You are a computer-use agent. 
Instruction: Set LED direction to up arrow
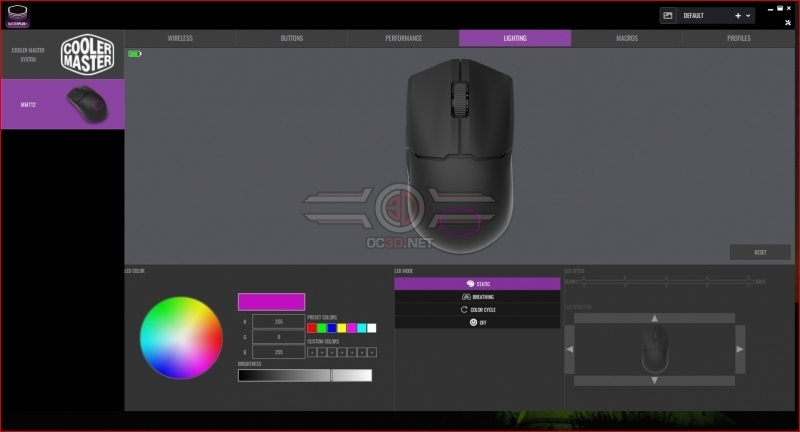coord(655,318)
